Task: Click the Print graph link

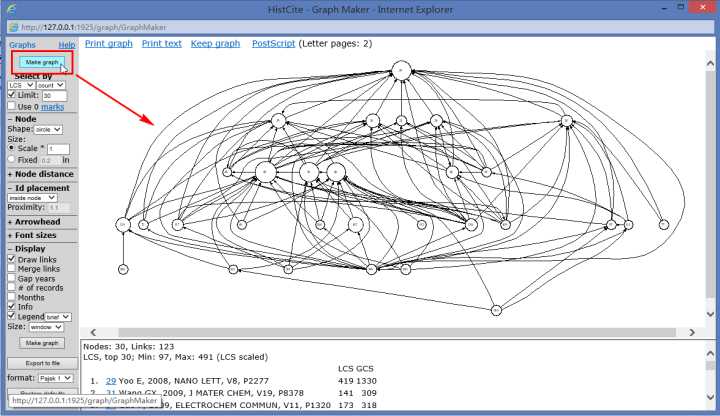Action: [x=109, y=44]
